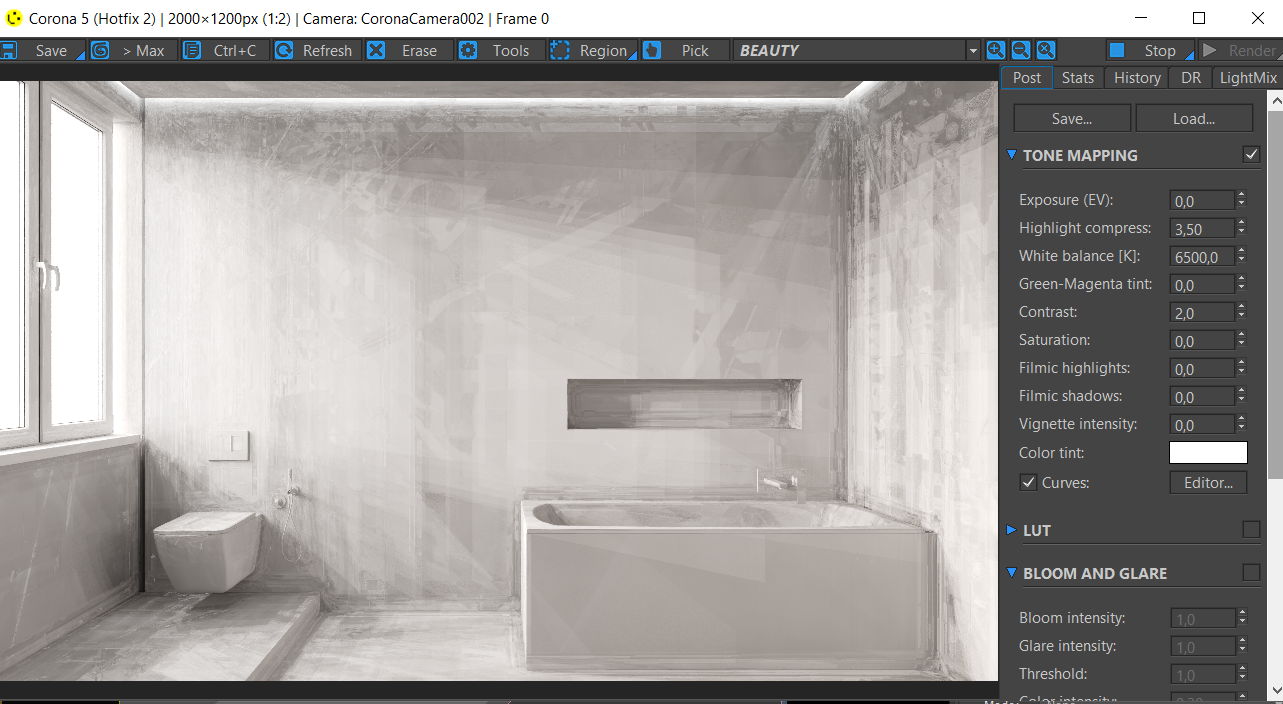Increase Filmic highlights with spinner up arrow

1241,363
